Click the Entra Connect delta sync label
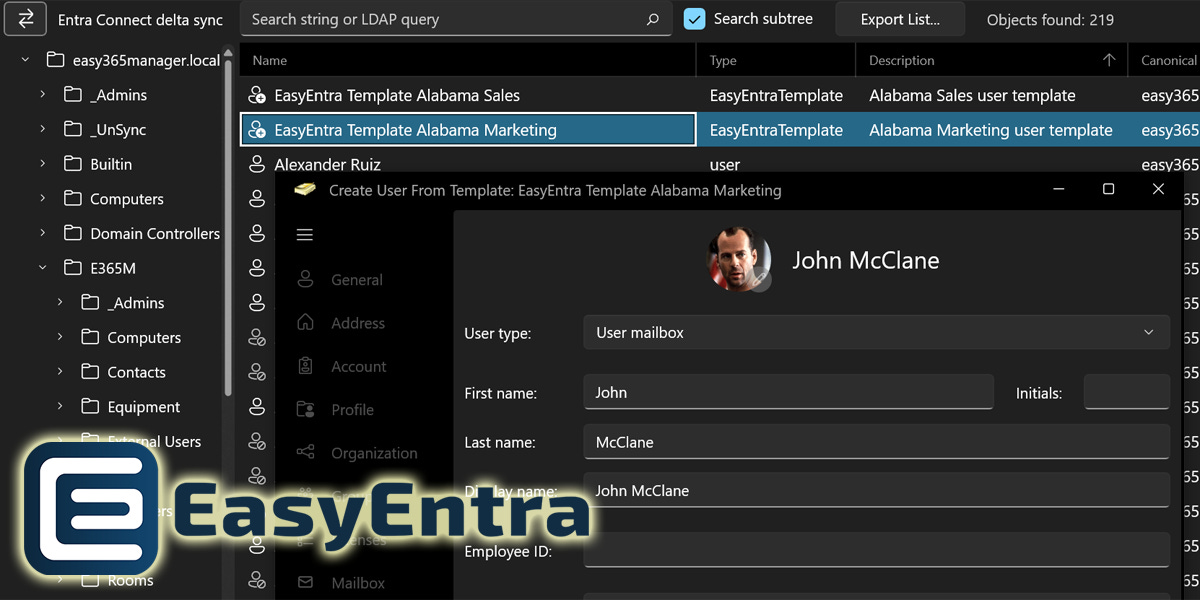The height and width of the screenshot is (600, 1200). tap(140, 19)
